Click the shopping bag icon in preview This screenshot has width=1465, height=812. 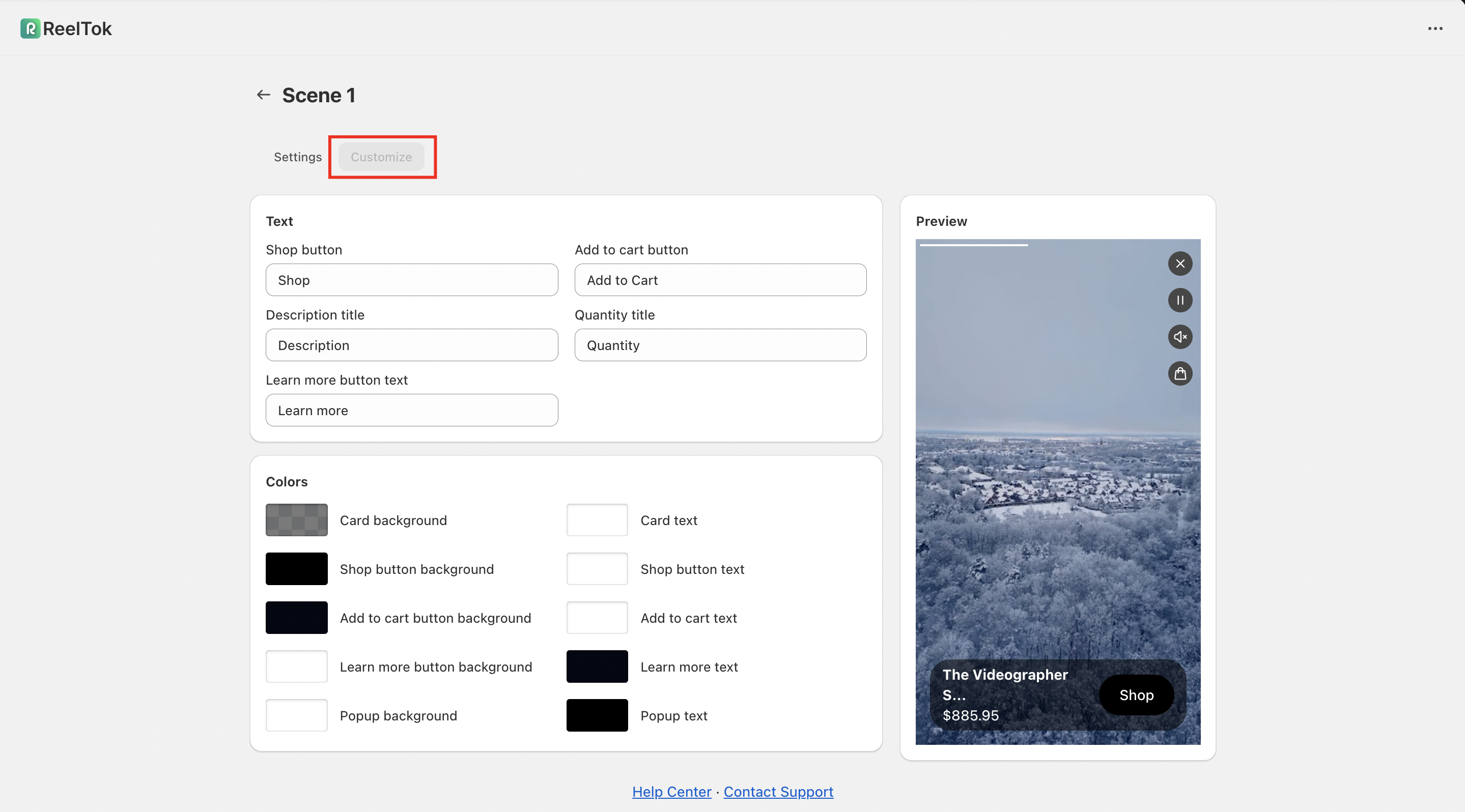click(x=1180, y=374)
